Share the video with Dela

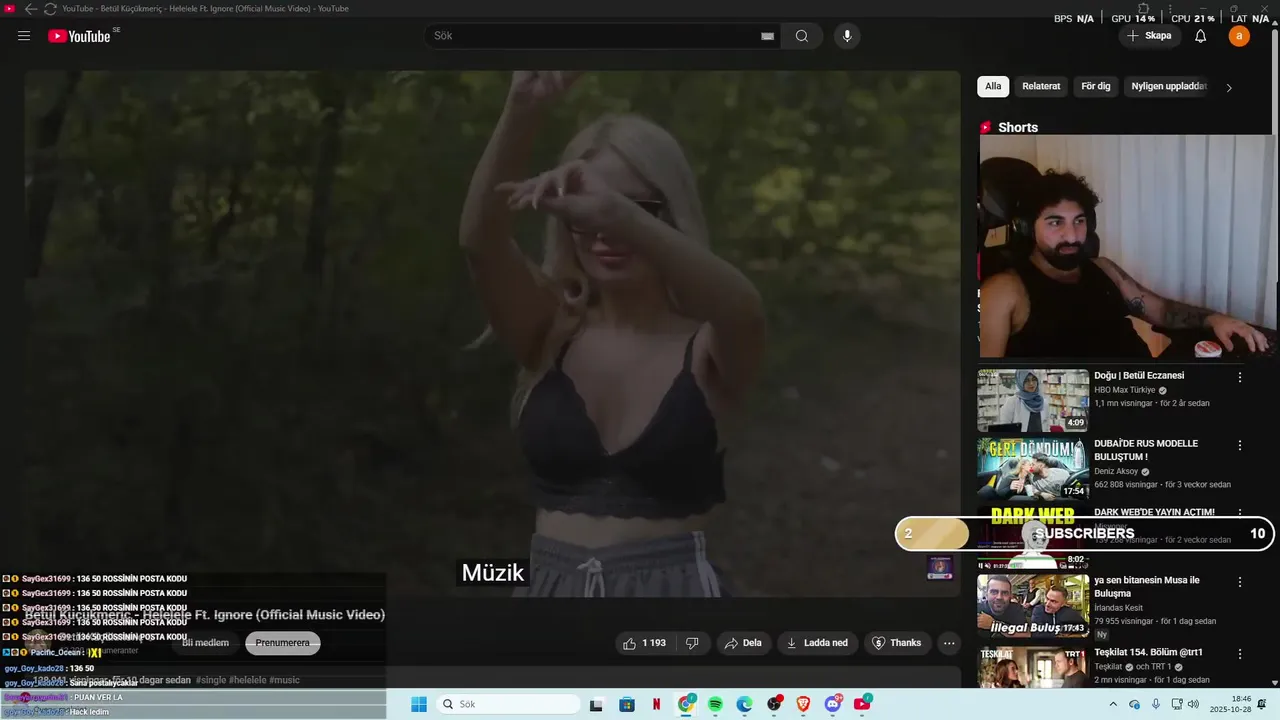[743, 643]
